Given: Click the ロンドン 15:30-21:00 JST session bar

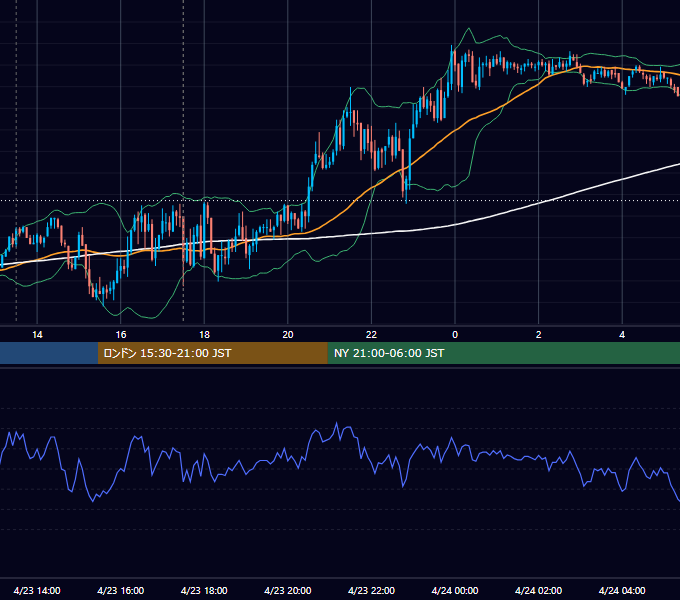Looking at the screenshot, I should point(212,353).
